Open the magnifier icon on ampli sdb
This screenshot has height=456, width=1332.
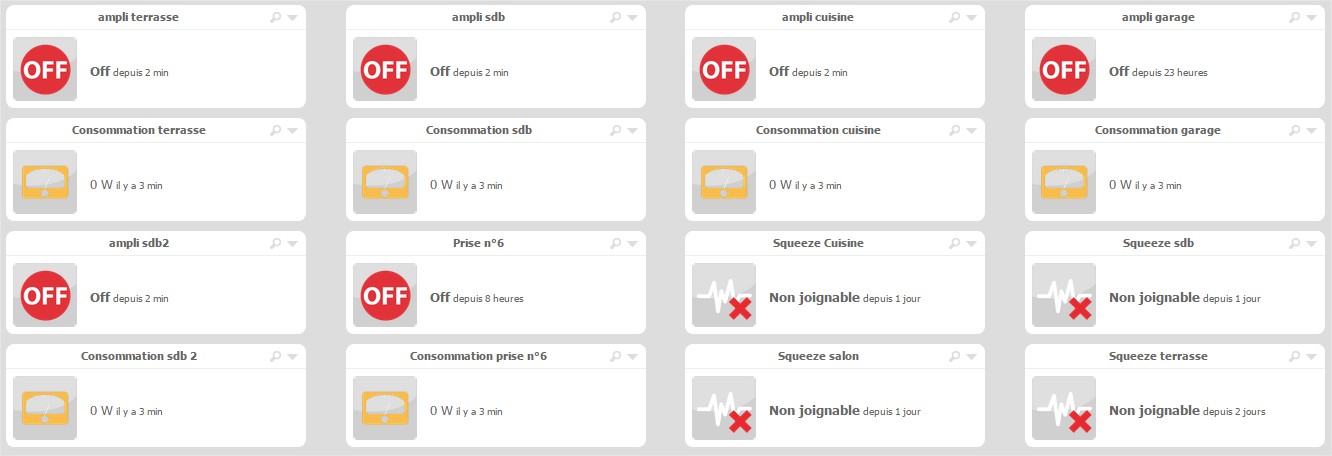point(614,18)
